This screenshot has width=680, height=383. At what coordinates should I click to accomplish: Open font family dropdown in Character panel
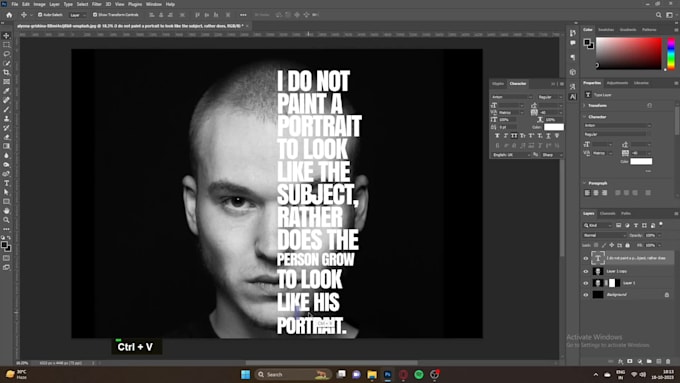[x=512, y=97]
